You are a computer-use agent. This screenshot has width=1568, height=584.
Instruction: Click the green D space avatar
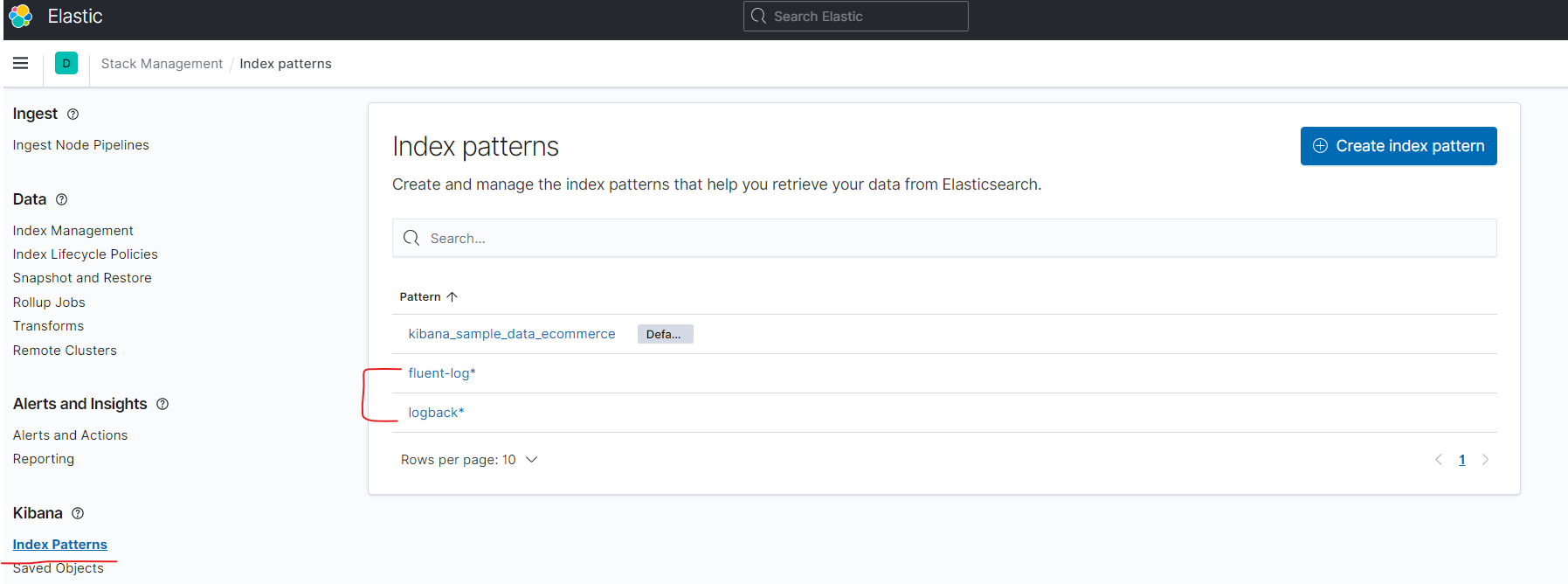(66, 63)
